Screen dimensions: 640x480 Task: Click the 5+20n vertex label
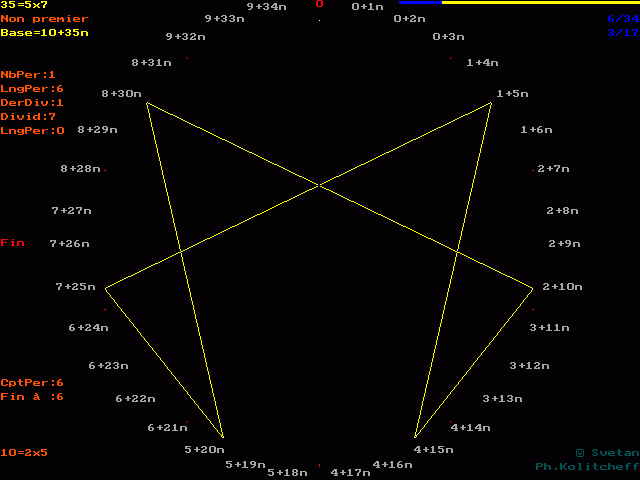tap(204, 450)
